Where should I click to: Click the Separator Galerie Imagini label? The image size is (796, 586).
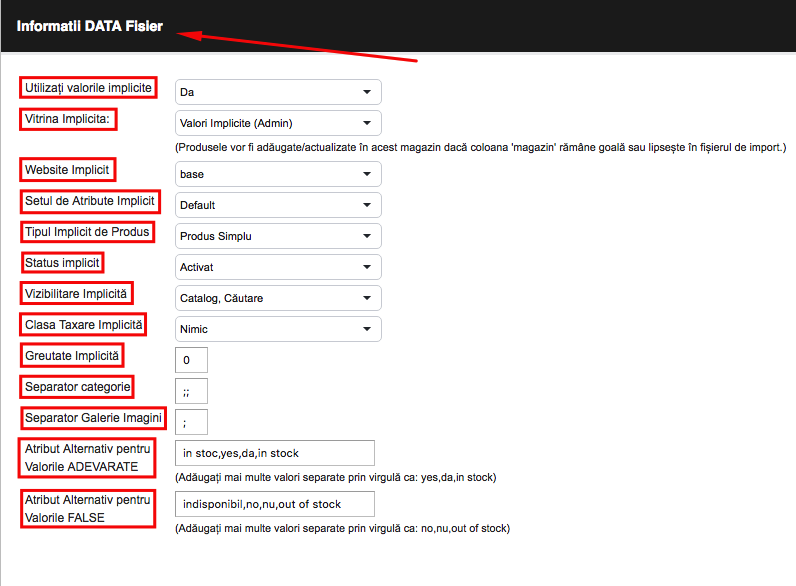coord(93,418)
